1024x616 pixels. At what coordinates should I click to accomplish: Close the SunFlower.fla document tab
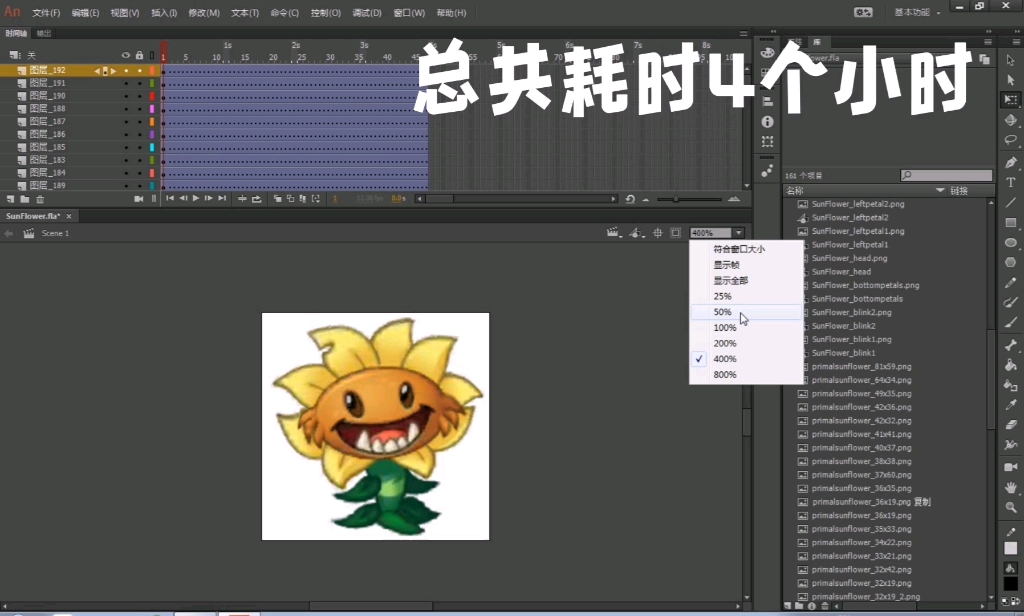point(69,216)
